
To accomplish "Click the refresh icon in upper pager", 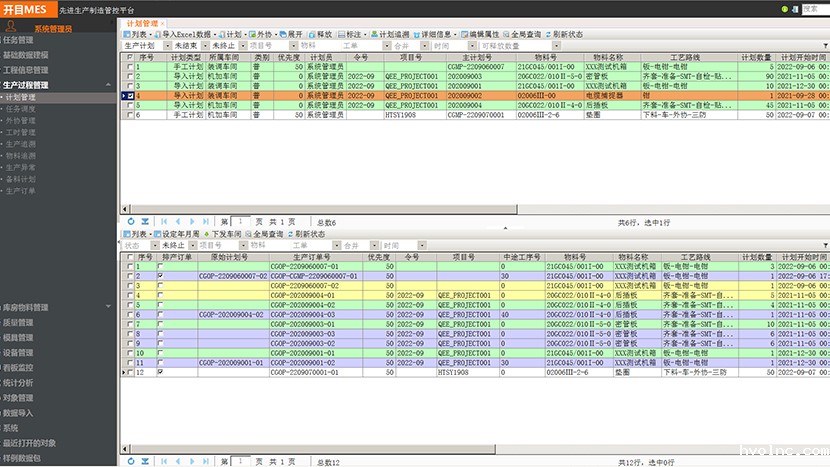I will coord(130,221).
